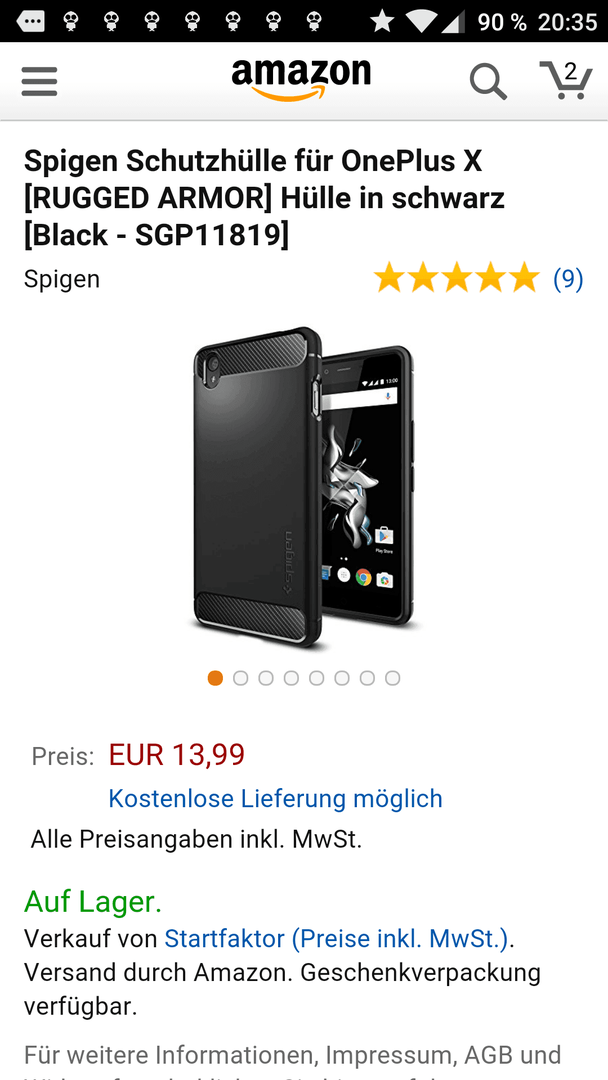Select the first orange pagination dot
The height and width of the screenshot is (1080, 608).
216,678
